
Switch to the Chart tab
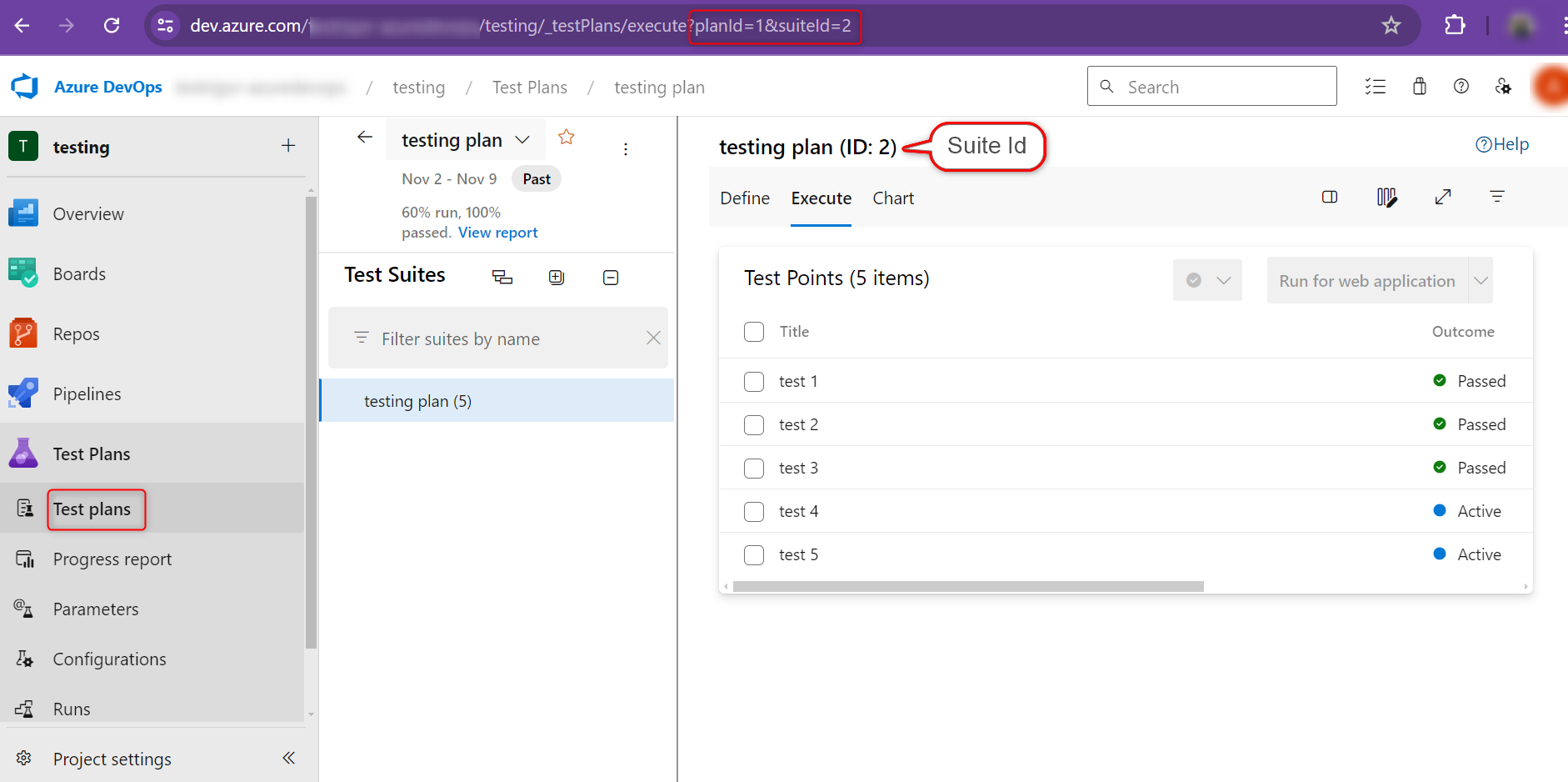pyautogui.click(x=893, y=198)
